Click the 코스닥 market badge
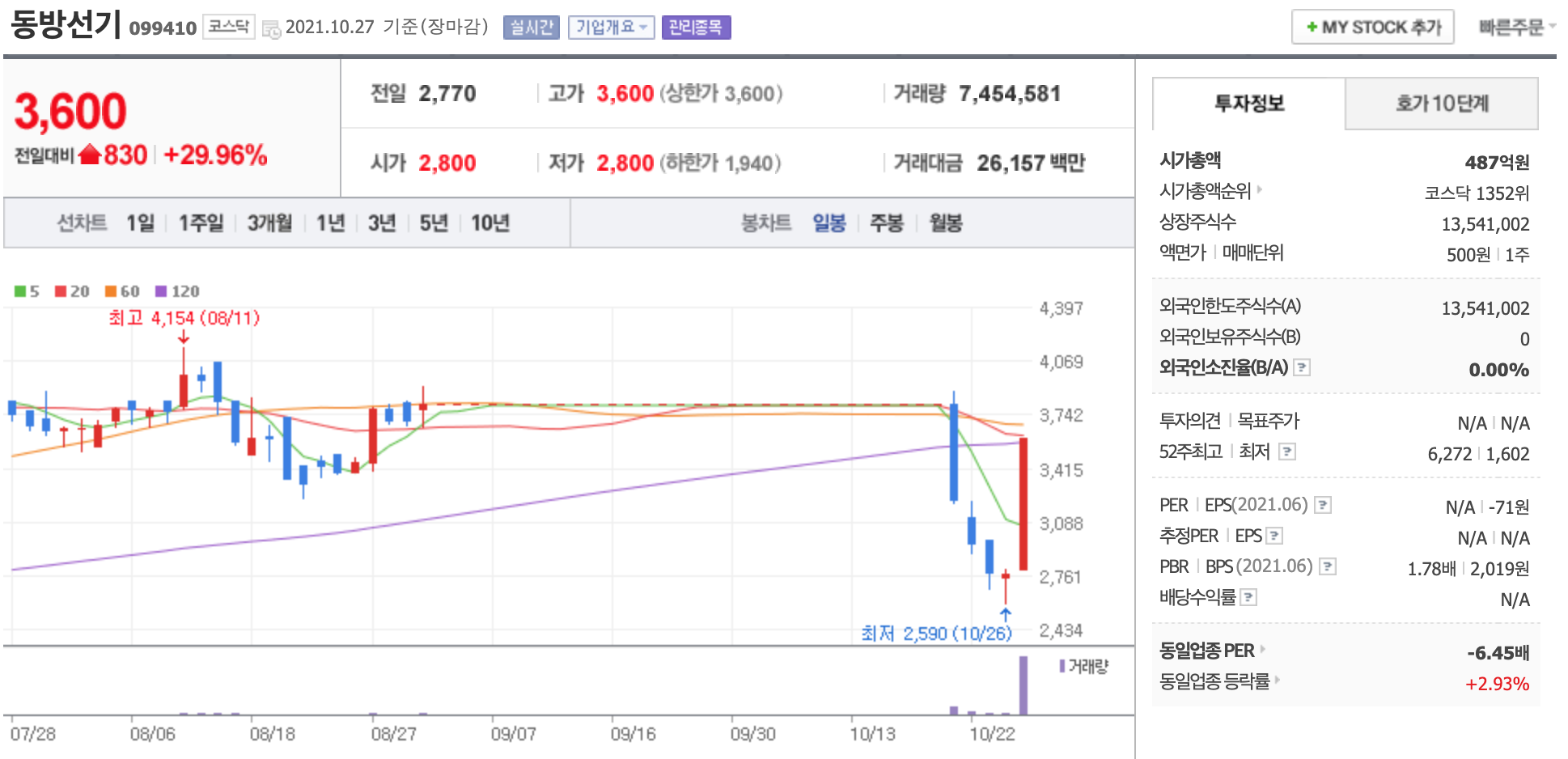1568x759 pixels. 228,27
